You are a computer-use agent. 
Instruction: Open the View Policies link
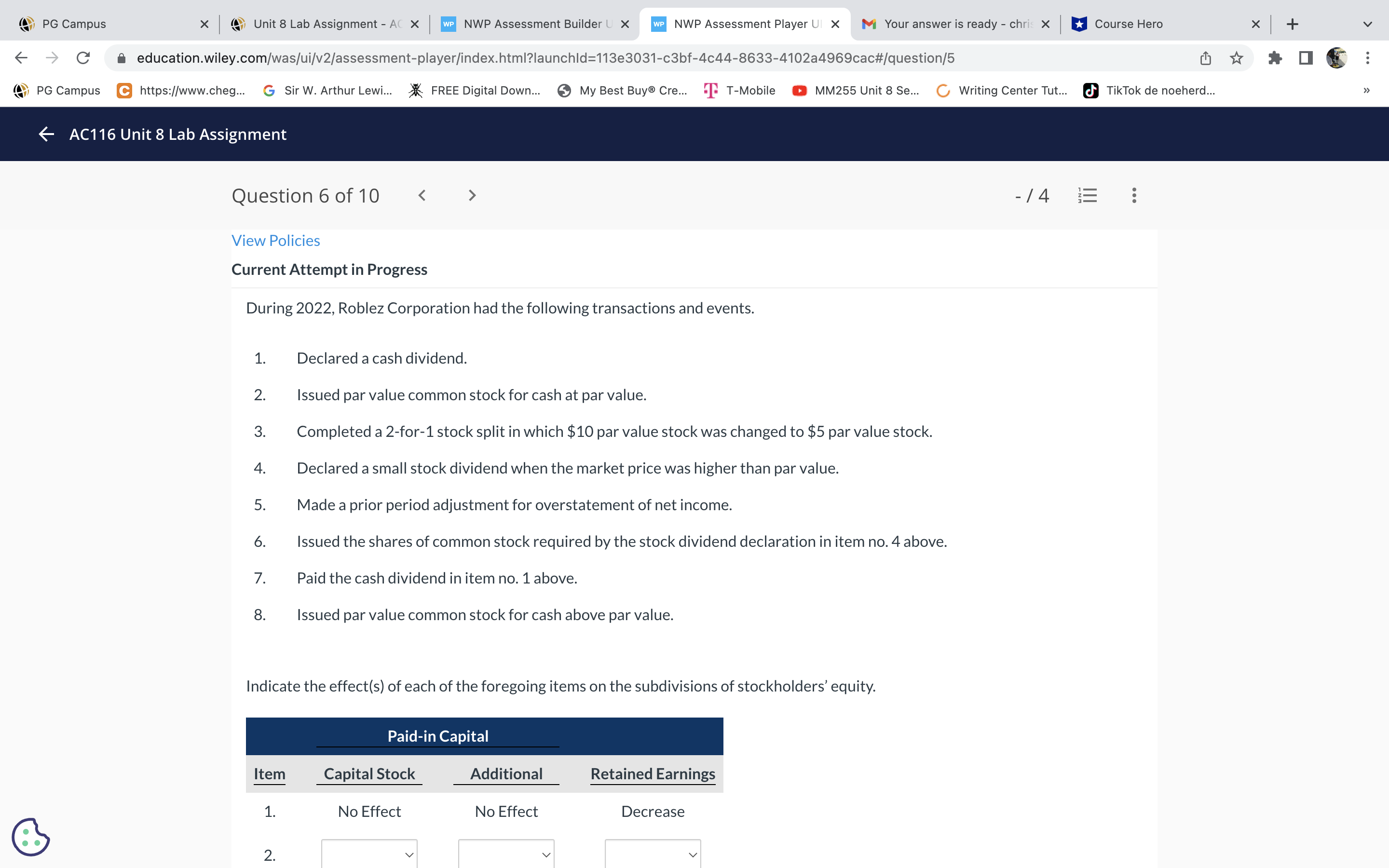coord(275,241)
